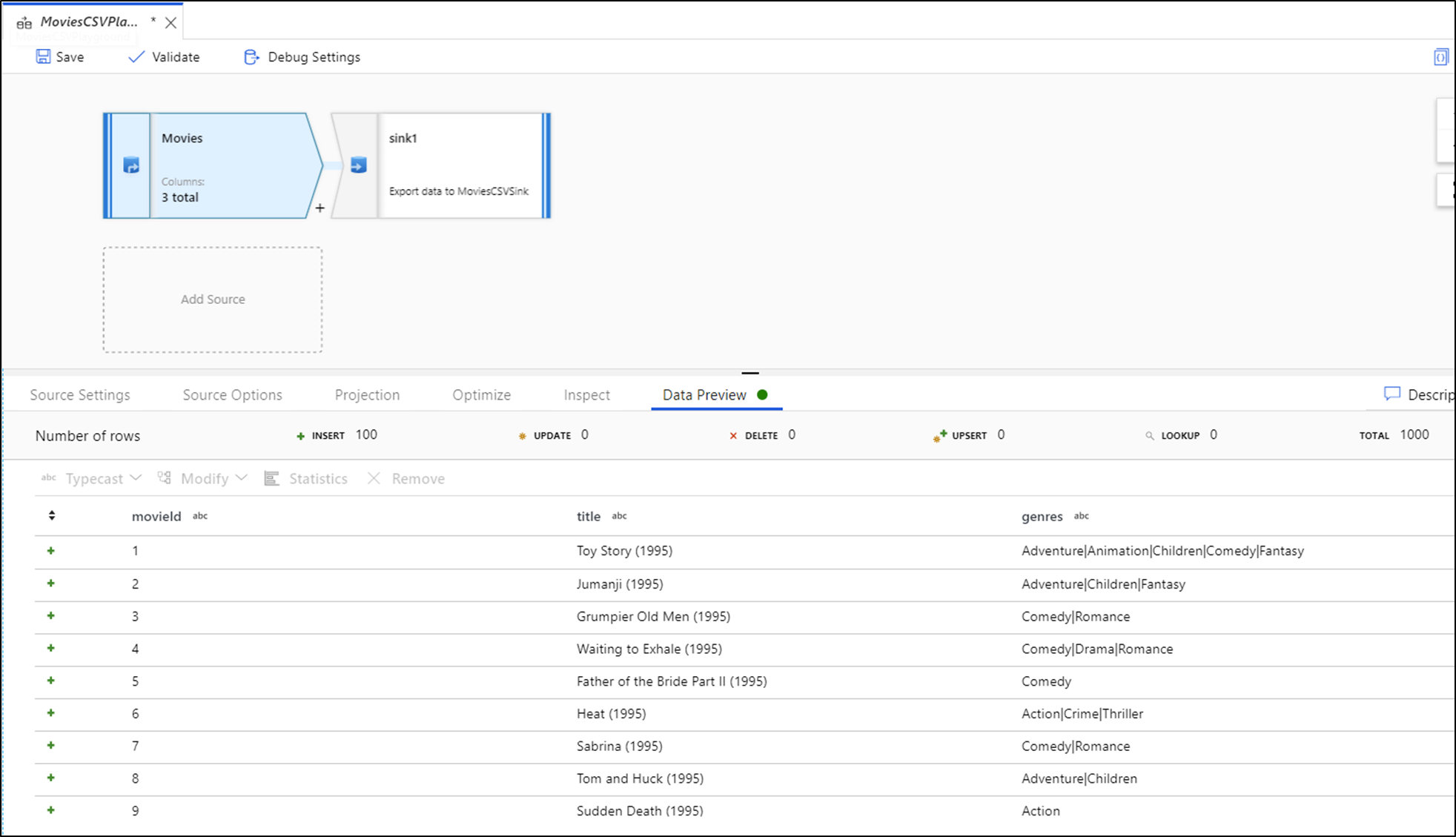The image size is (1456, 837).
Task: Click the green Data Preview status dot
Action: pos(764,394)
